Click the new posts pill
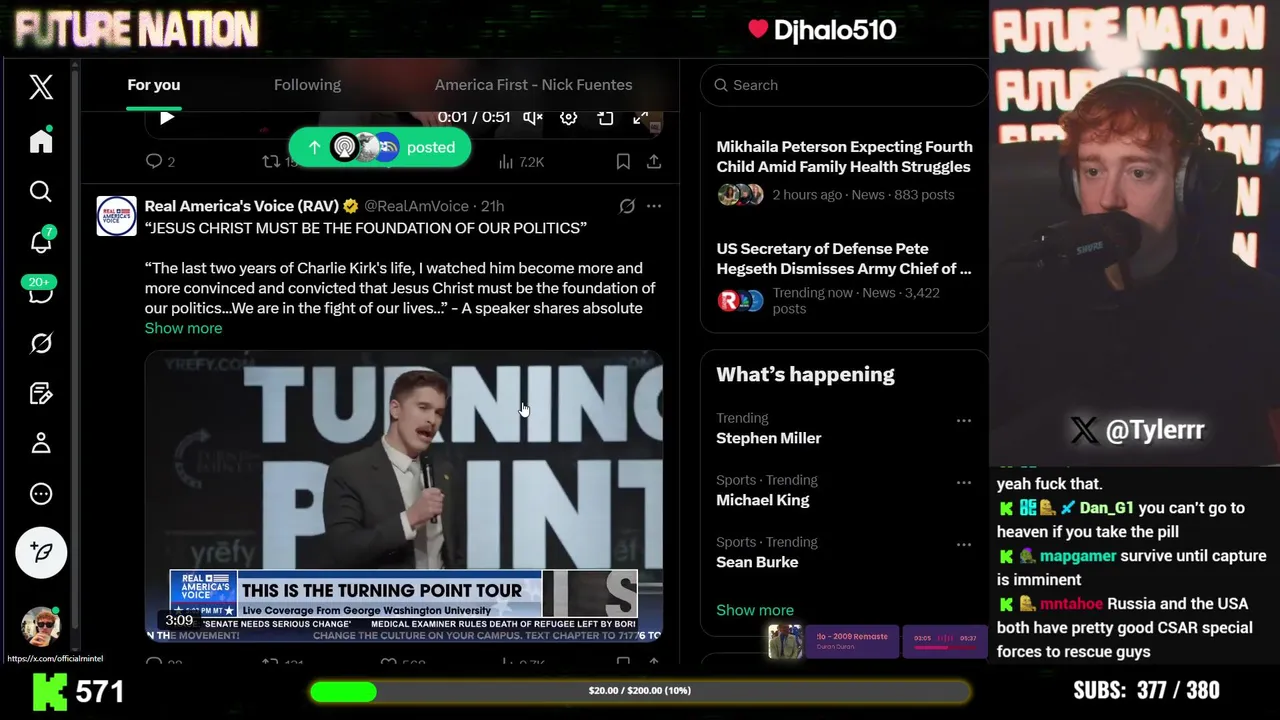Image resolution: width=1280 pixels, height=720 pixels. (380, 147)
